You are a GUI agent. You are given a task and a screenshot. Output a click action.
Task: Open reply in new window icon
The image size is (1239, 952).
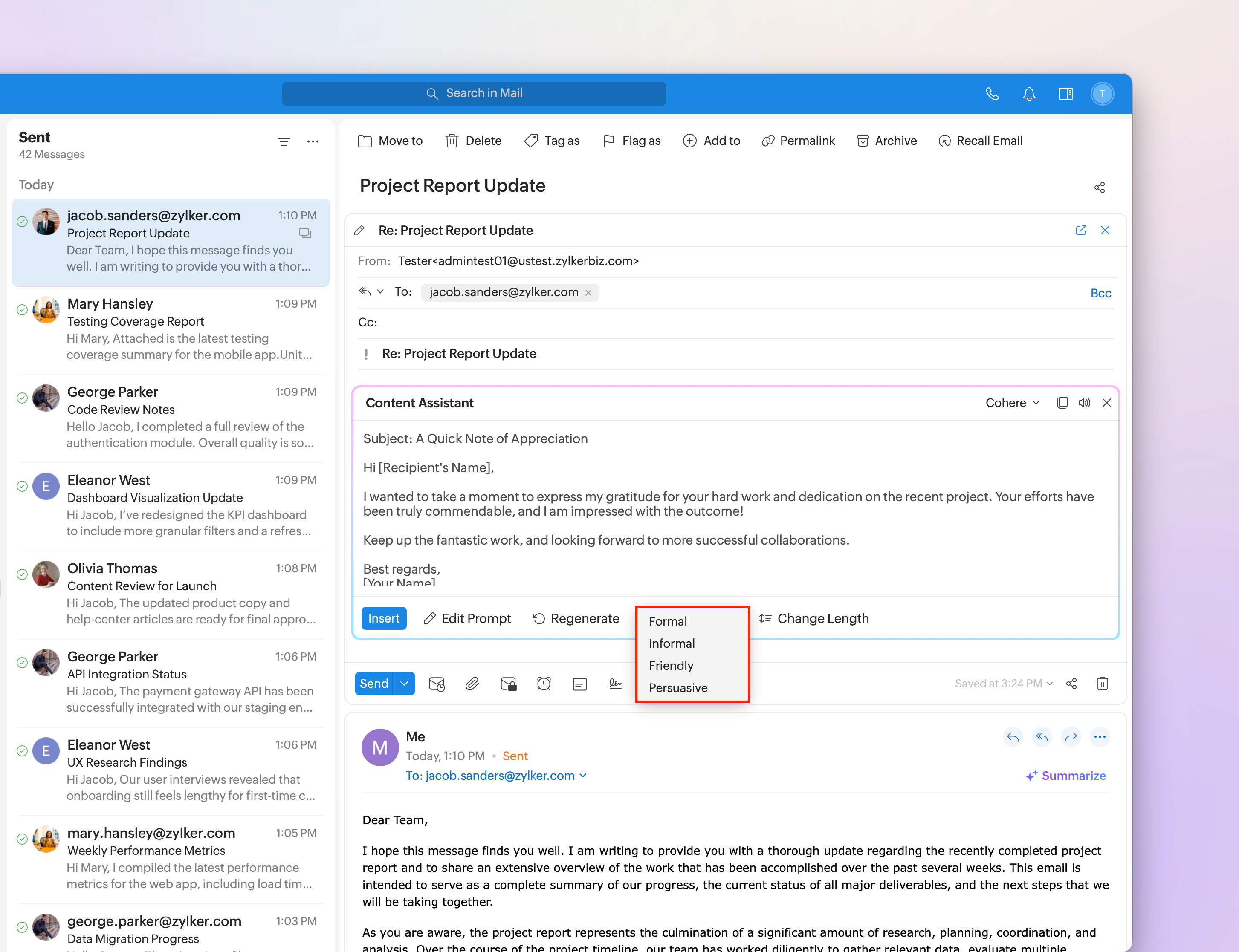(x=1081, y=230)
